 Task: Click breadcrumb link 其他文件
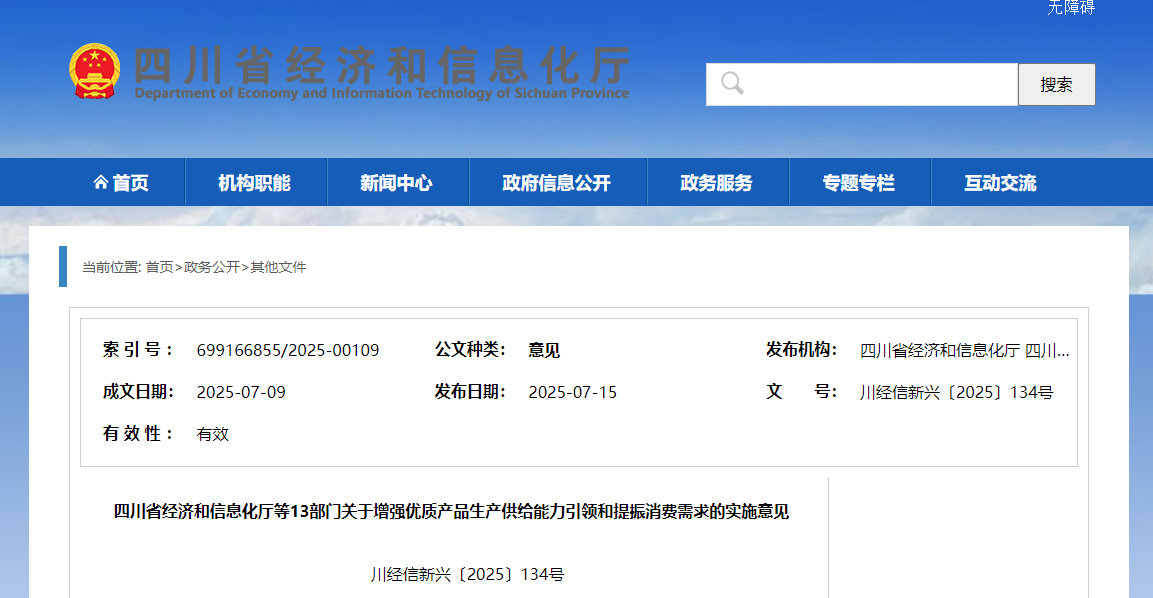(x=278, y=267)
